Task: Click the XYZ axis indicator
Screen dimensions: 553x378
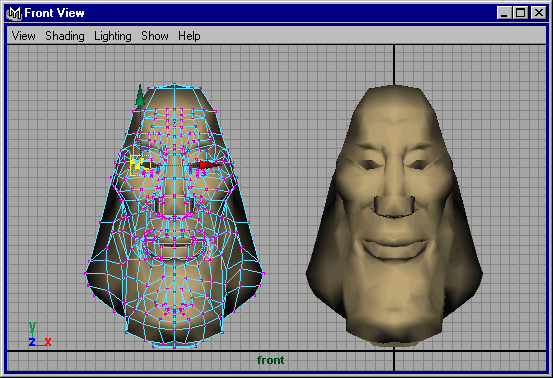Action: pyautogui.click(x=40, y=334)
